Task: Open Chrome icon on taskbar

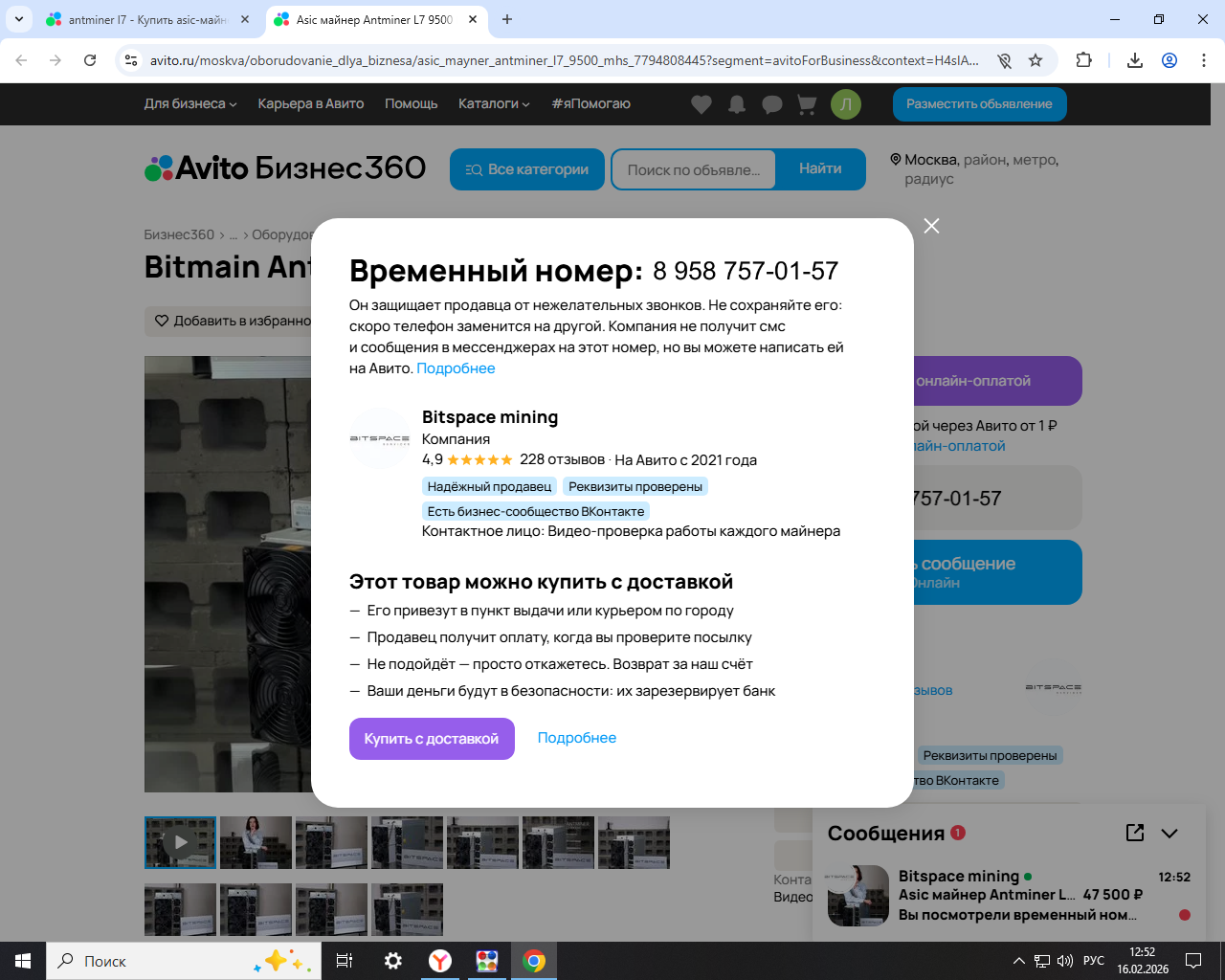Action: click(534, 961)
